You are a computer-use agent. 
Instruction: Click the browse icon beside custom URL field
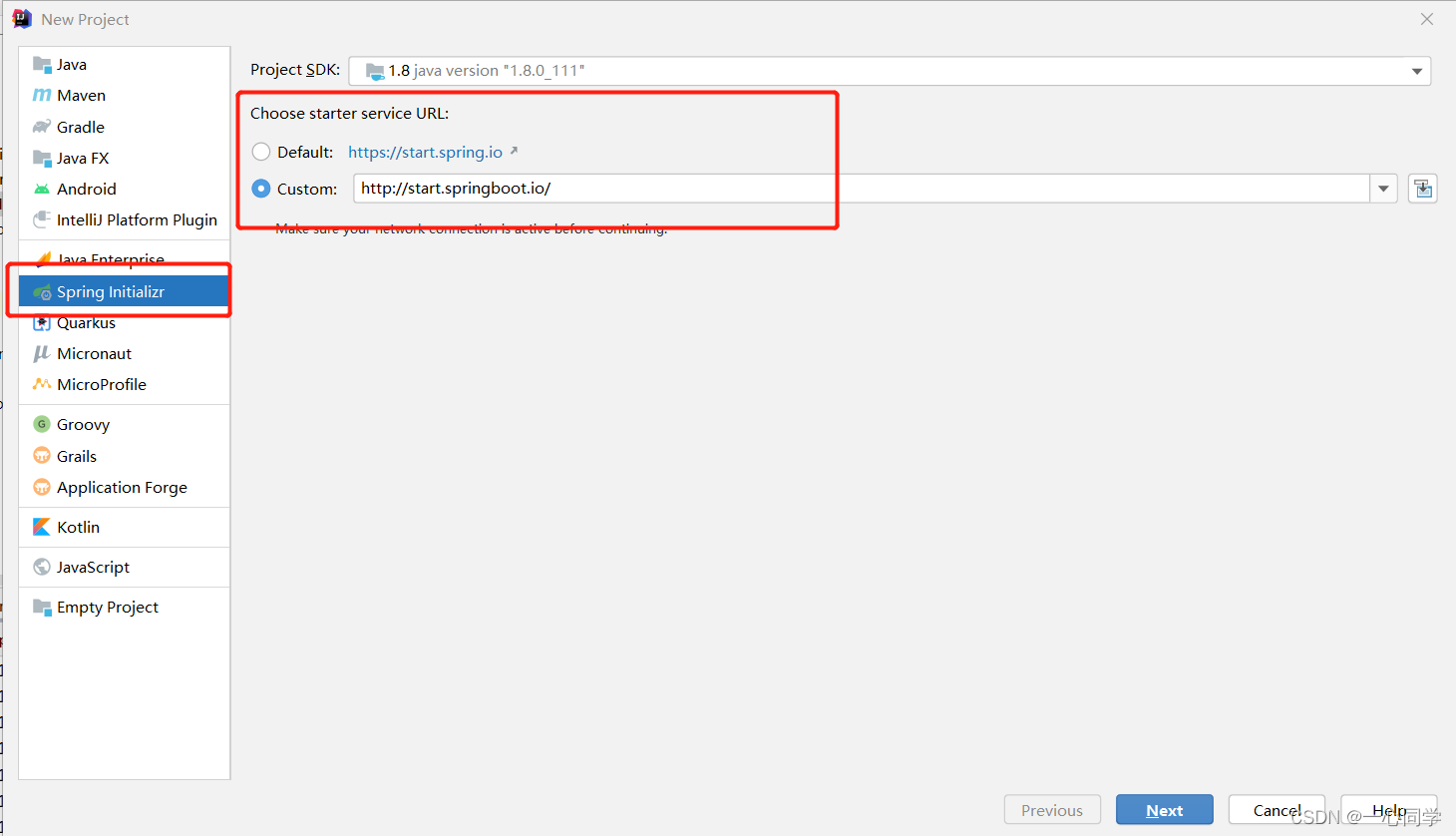click(1423, 189)
